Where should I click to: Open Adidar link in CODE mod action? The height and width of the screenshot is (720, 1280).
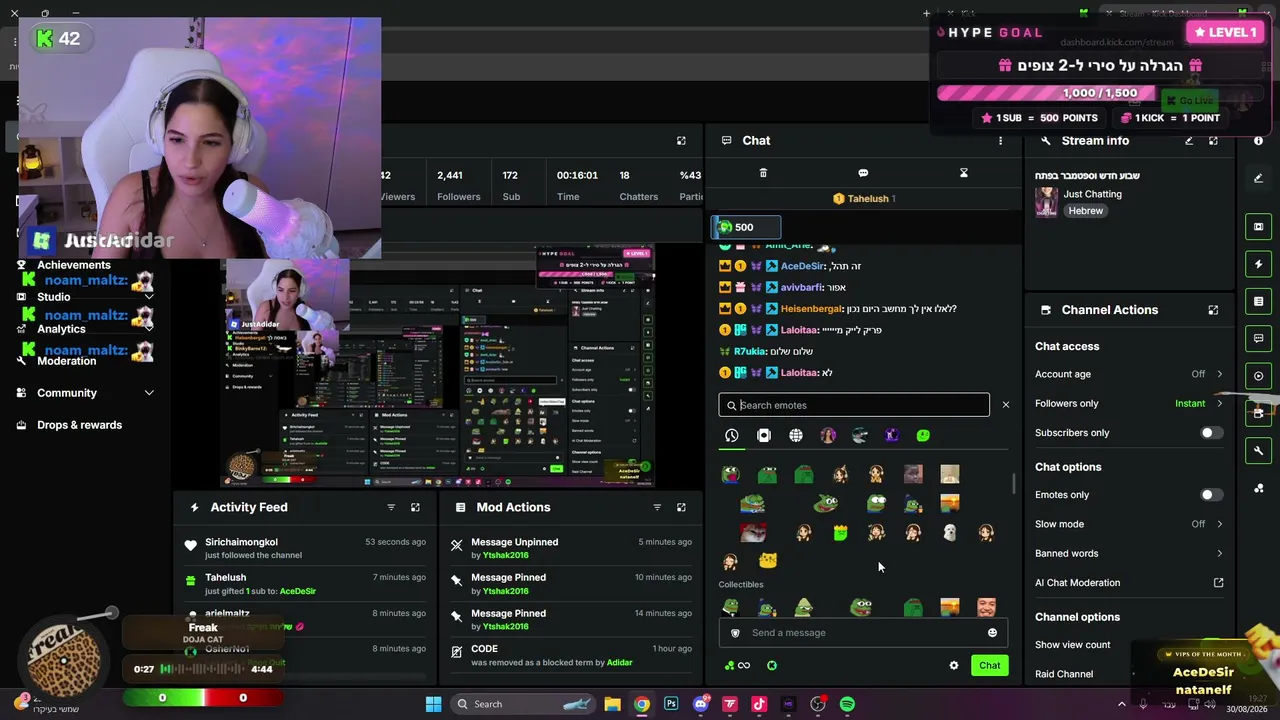coord(619,662)
